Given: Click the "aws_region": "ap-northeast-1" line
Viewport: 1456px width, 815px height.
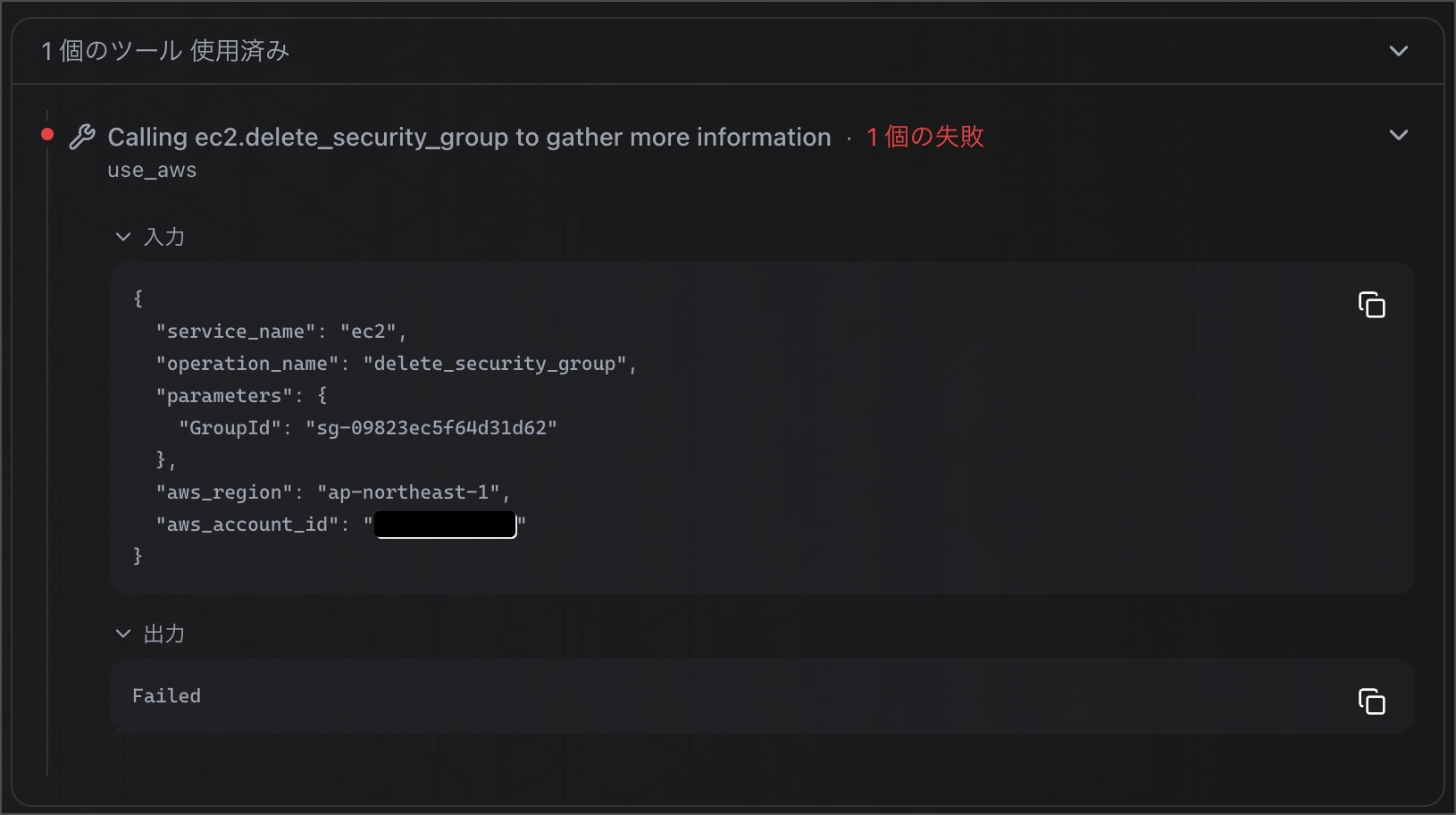Looking at the screenshot, I should 333,492.
